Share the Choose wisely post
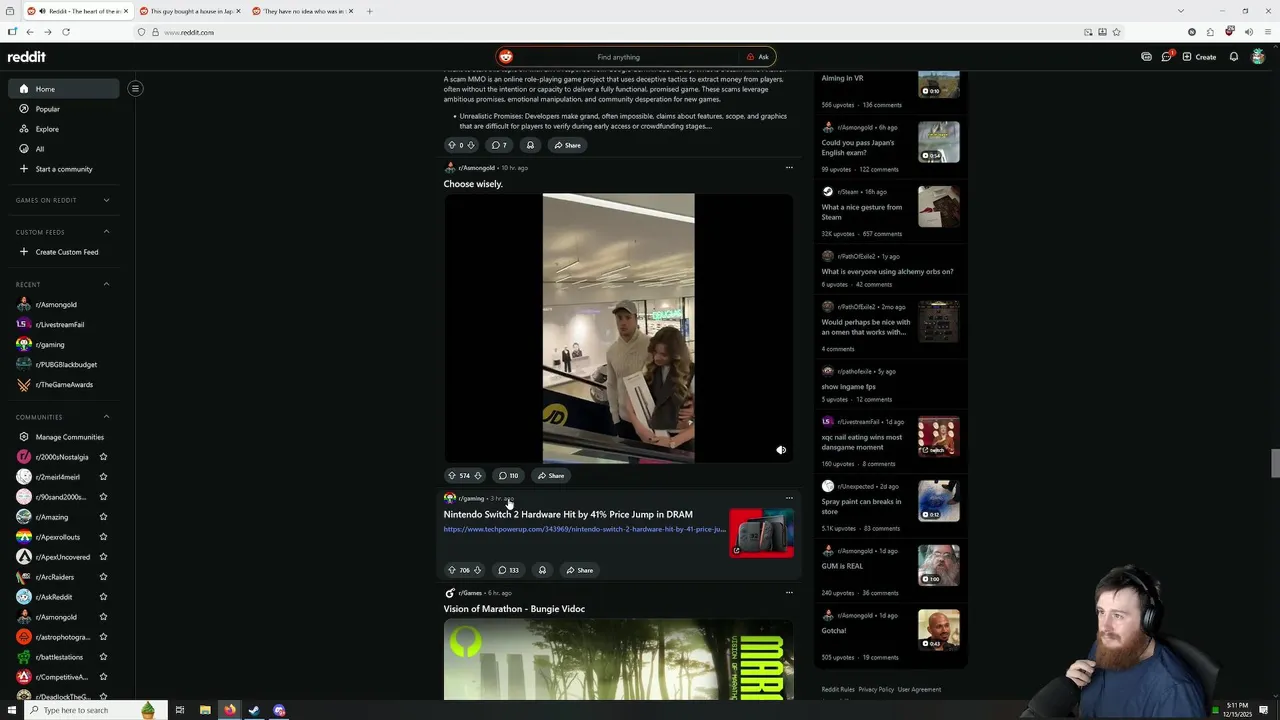1280x720 pixels. pyautogui.click(x=551, y=476)
